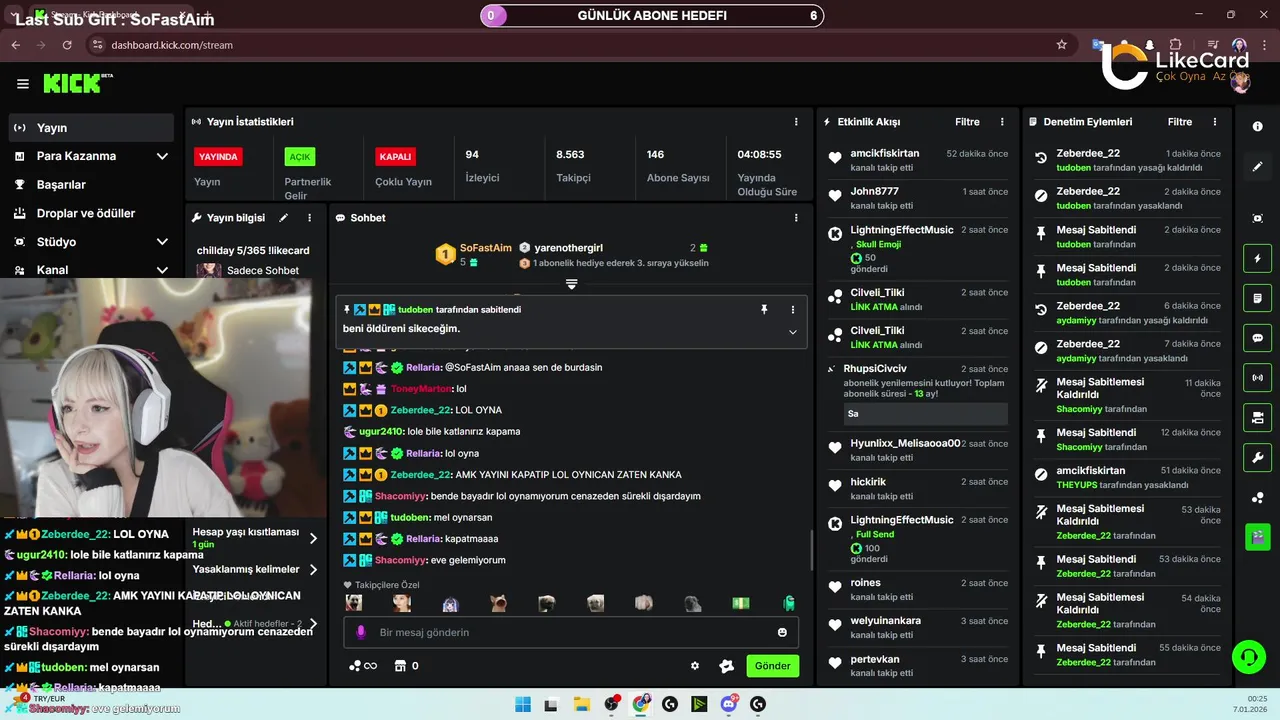The image size is (1280, 720).
Task: Open Discord from the taskbar
Action: 729,704
